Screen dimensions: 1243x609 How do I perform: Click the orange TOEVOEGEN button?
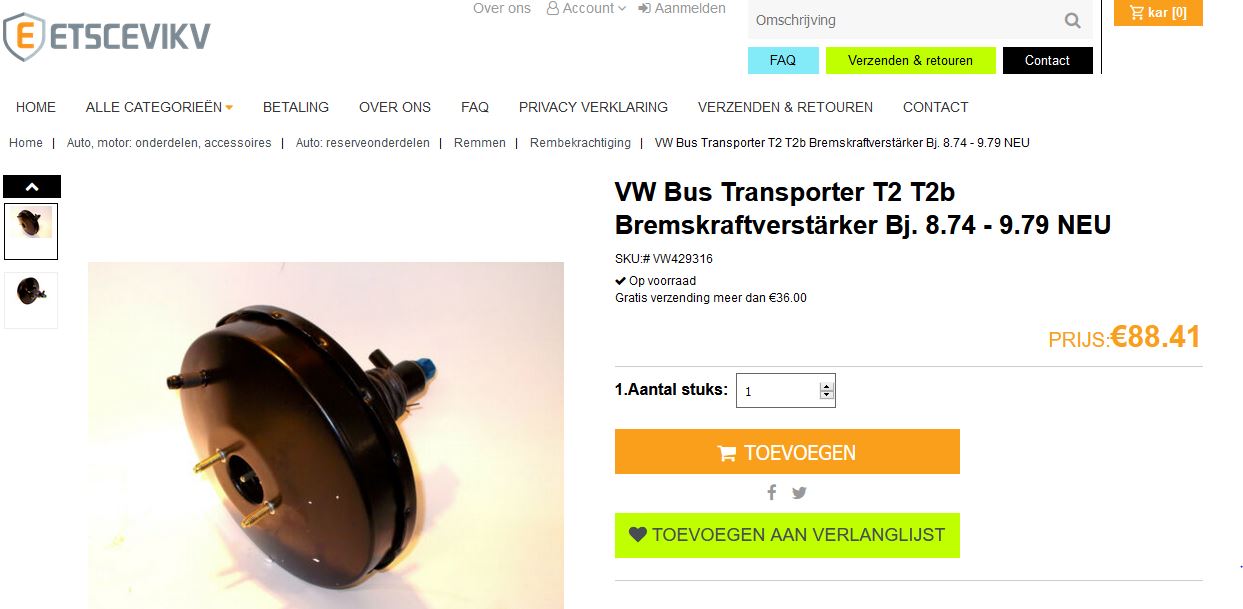pos(787,452)
